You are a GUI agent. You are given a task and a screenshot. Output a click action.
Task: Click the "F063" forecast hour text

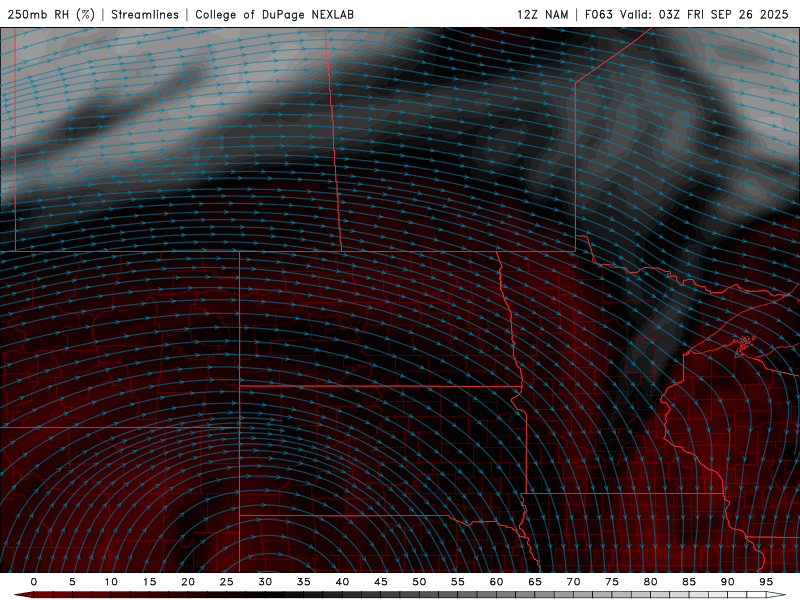598,14
